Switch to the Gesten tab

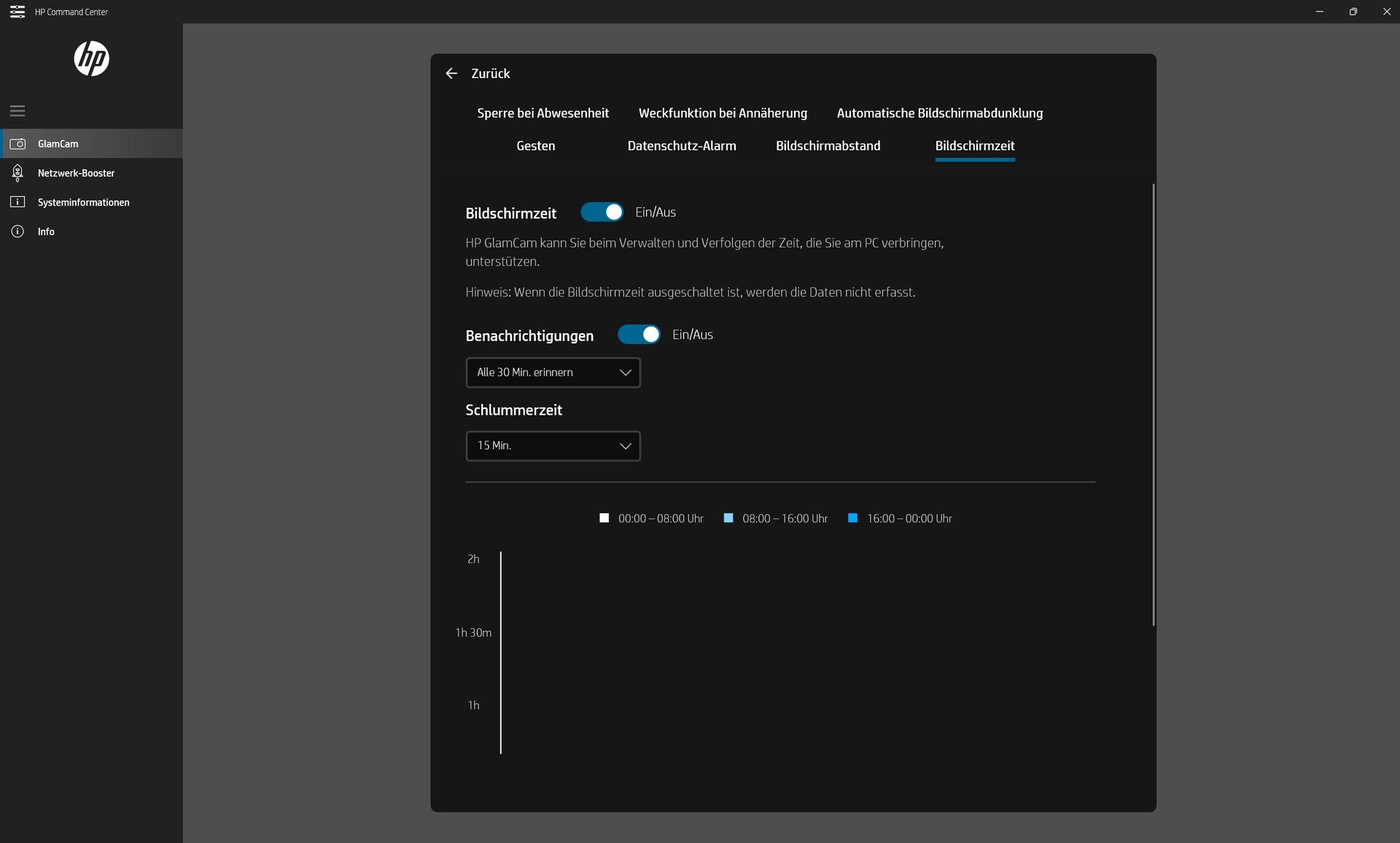pyautogui.click(x=535, y=146)
